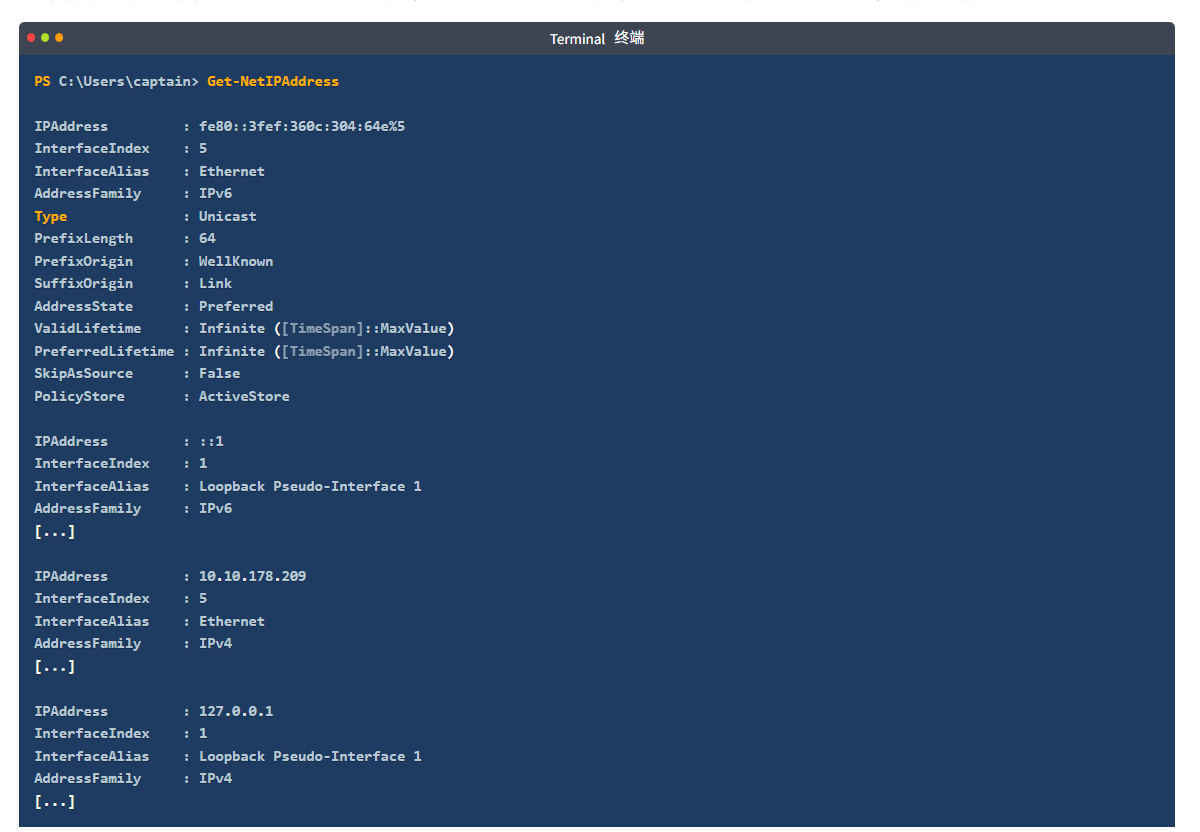Click the 'PS C:\Users\captain>' prompt

pyautogui.click(x=117, y=81)
